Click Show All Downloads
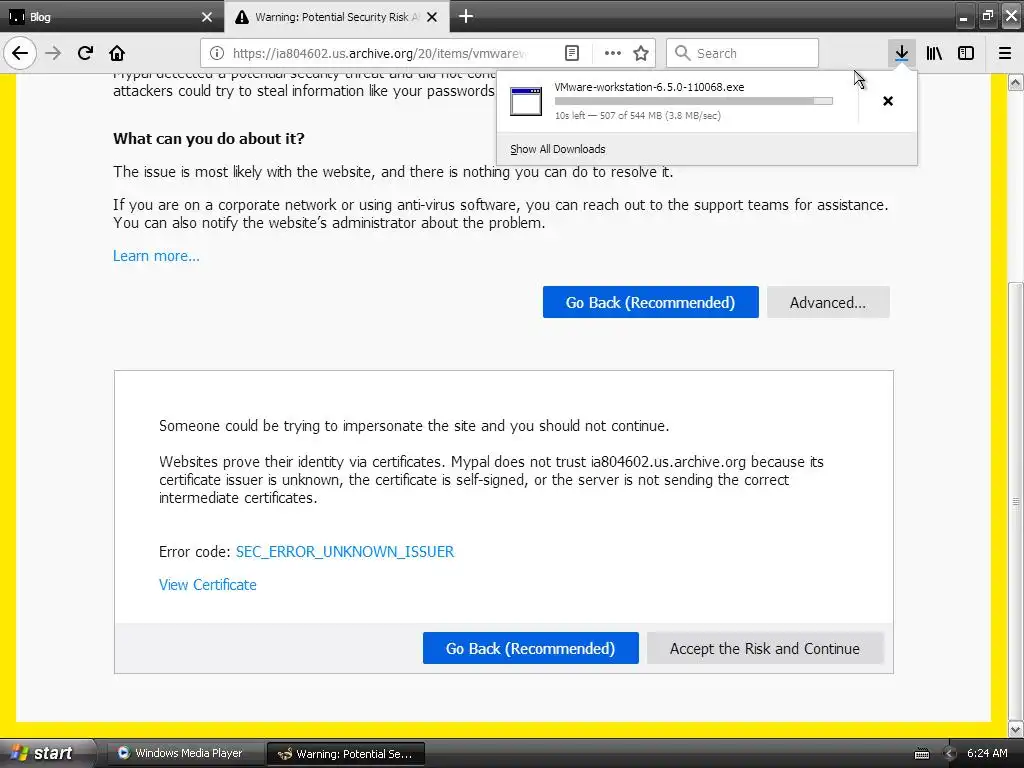 pos(558,149)
